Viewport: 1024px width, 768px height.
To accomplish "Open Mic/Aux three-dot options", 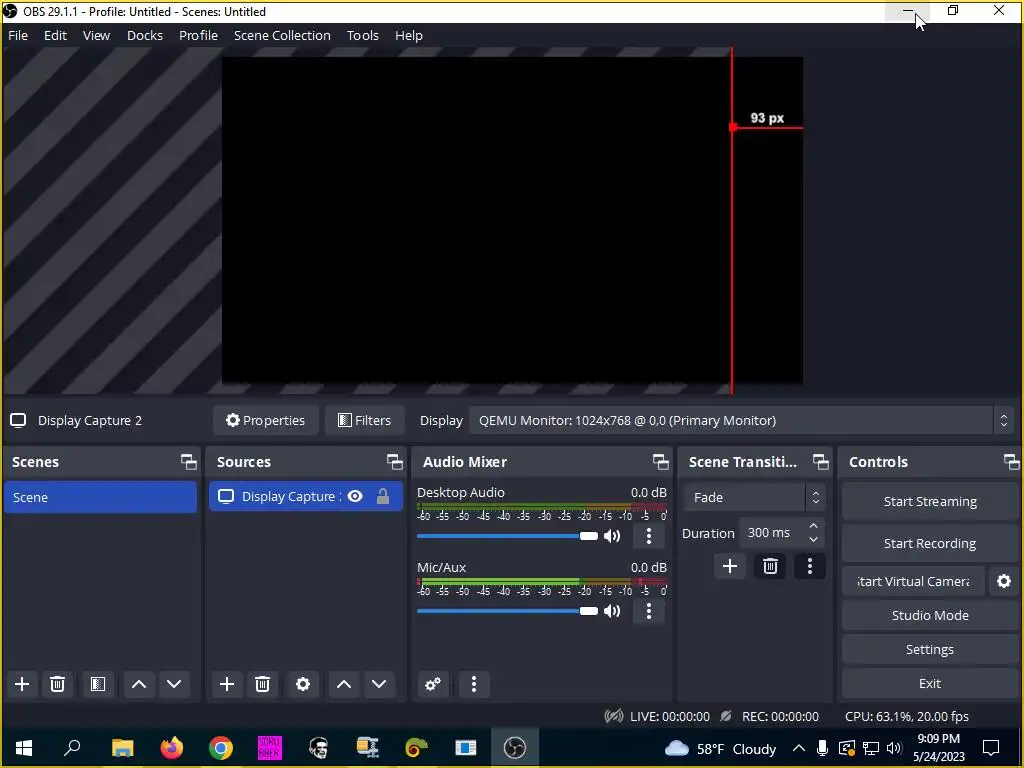I will 648,611.
